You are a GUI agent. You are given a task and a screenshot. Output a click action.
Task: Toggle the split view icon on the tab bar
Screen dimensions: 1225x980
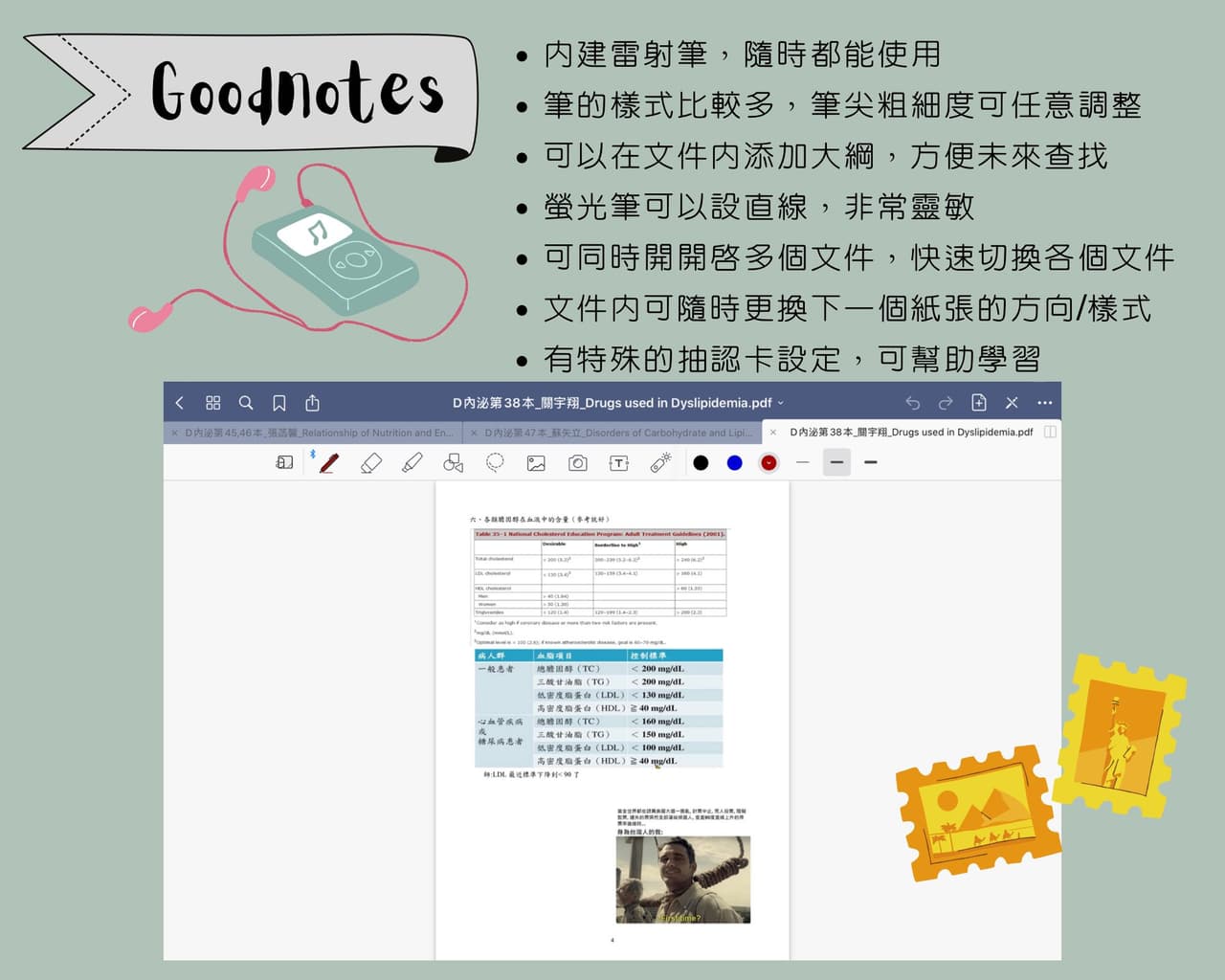1050,433
